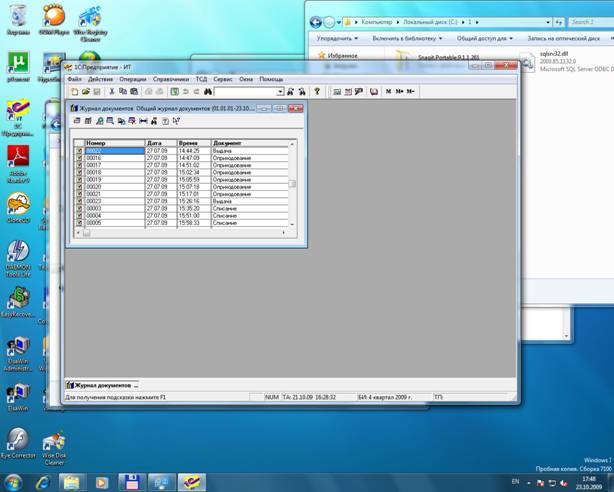The height and width of the screenshot is (492, 614).
Task: Click the Дата column header
Action: [161, 143]
